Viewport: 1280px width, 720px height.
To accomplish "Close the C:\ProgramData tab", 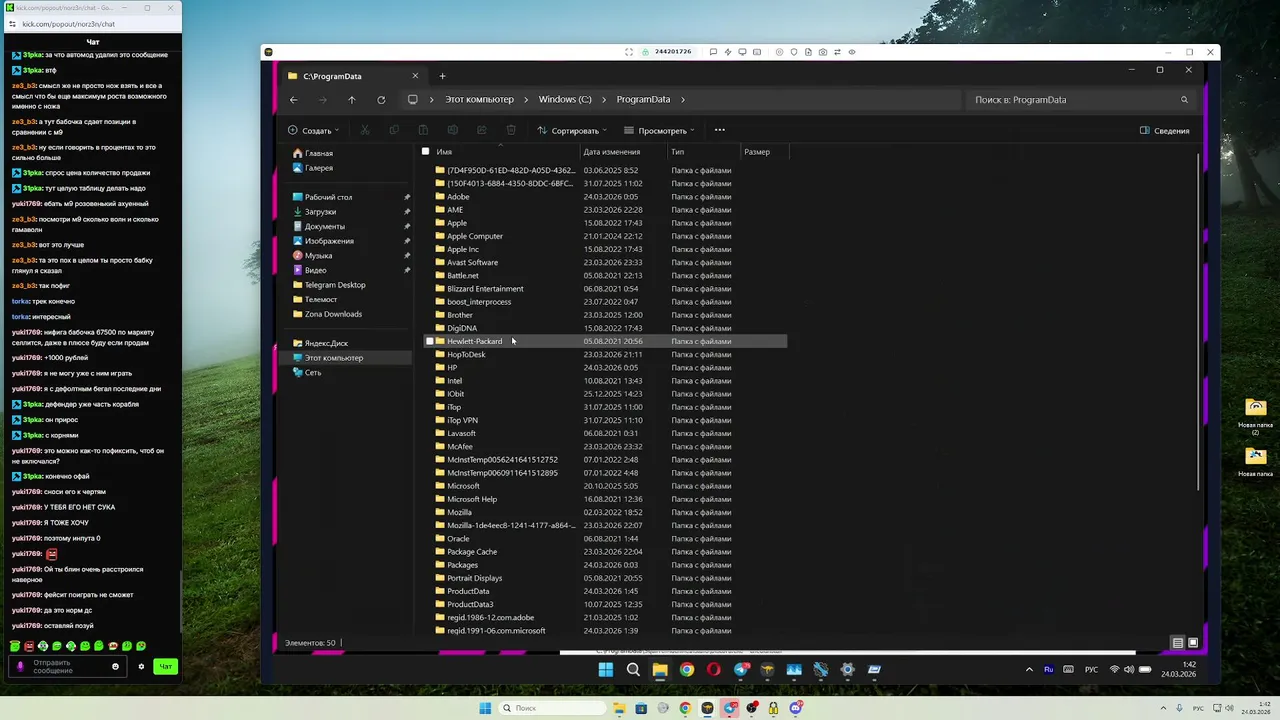I will click(x=415, y=76).
